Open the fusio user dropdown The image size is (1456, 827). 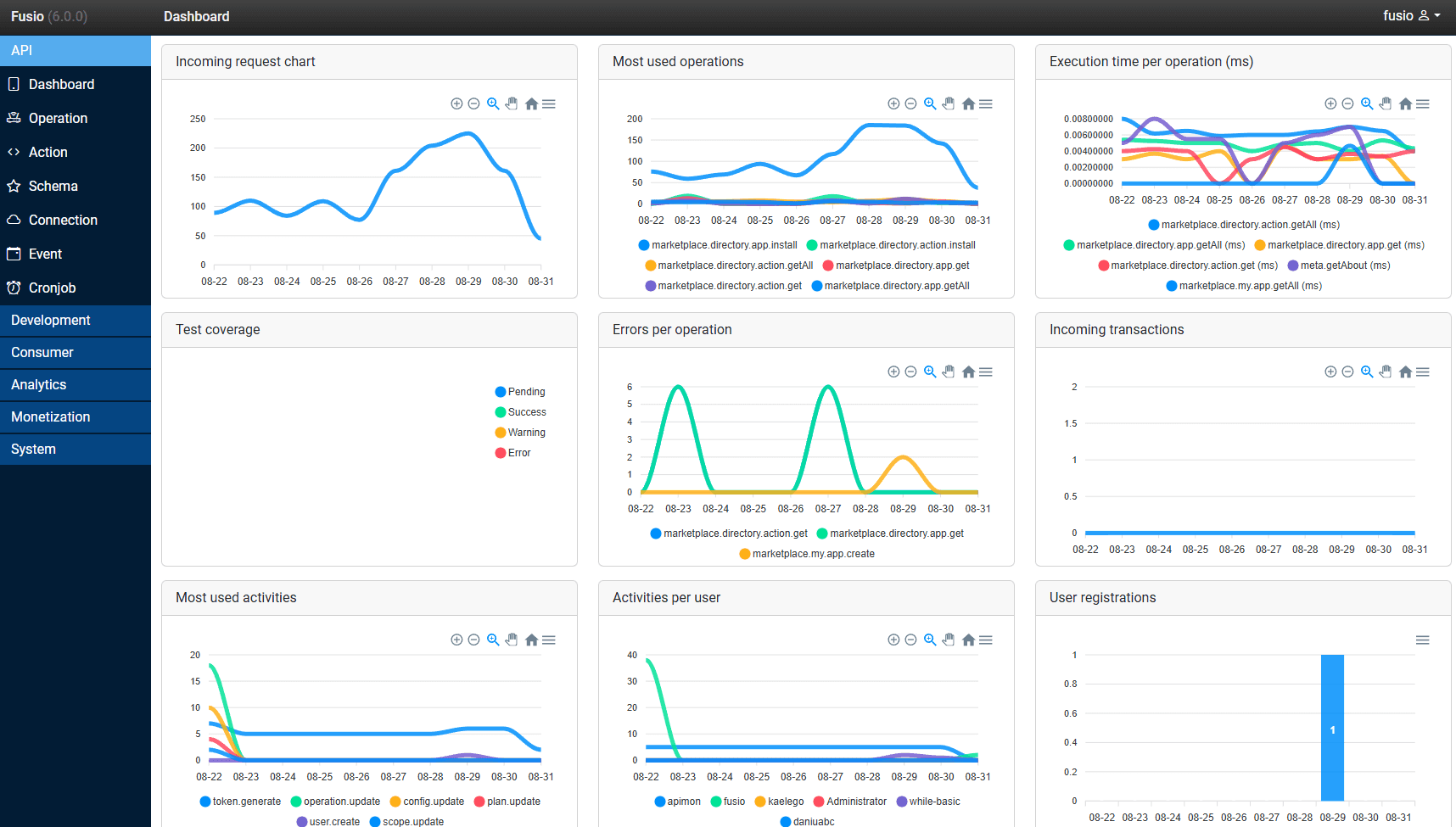pos(1411,16)
